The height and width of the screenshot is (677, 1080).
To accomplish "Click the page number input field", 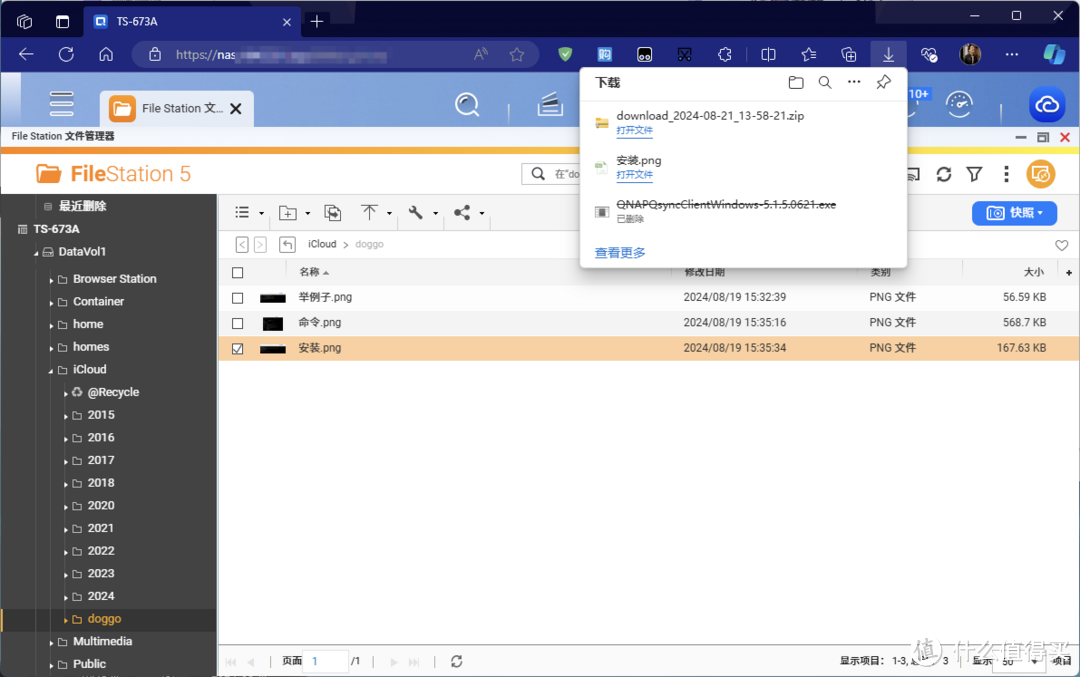I will [327, 661].
